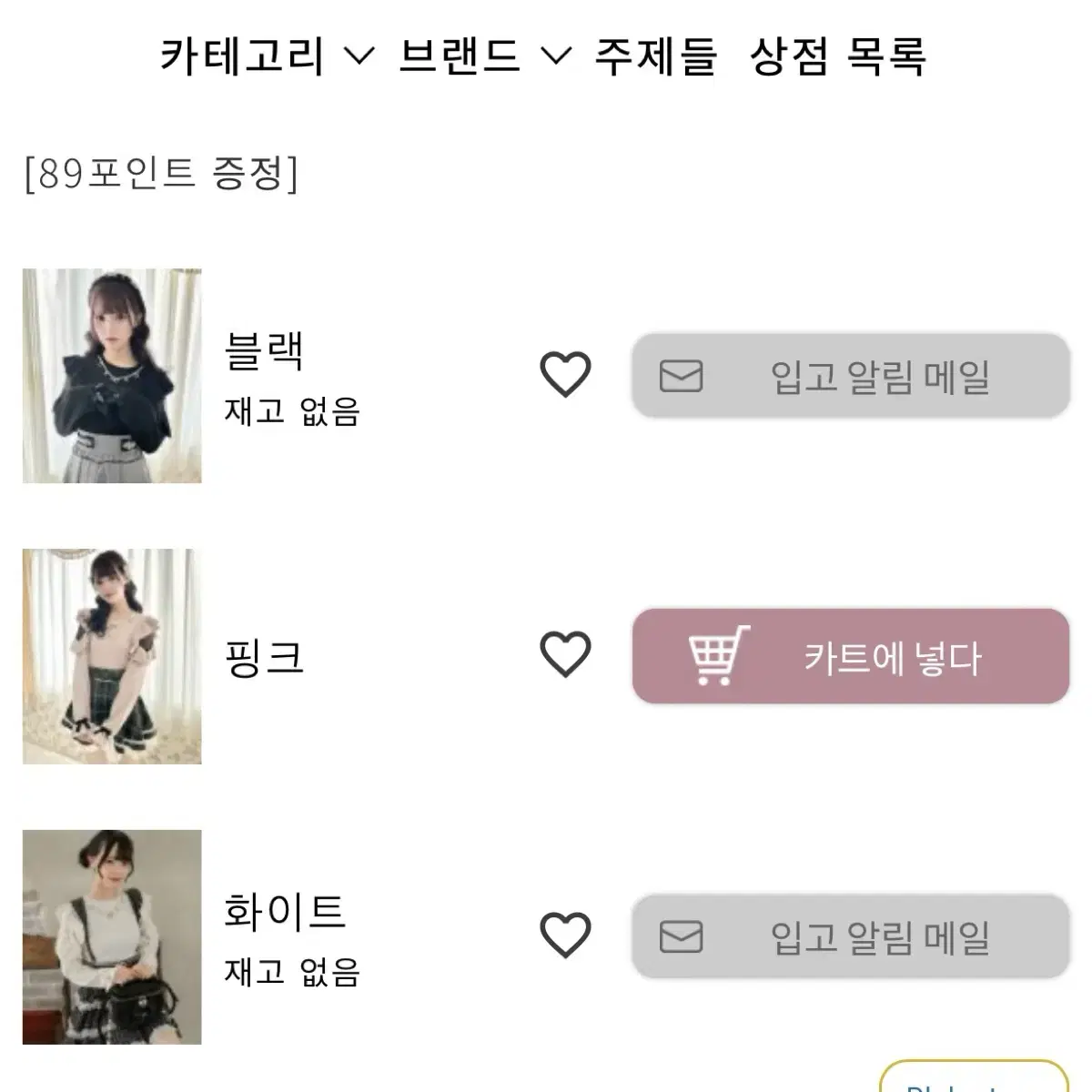Open the 상점 목록 page

click(x=837, y=56)
